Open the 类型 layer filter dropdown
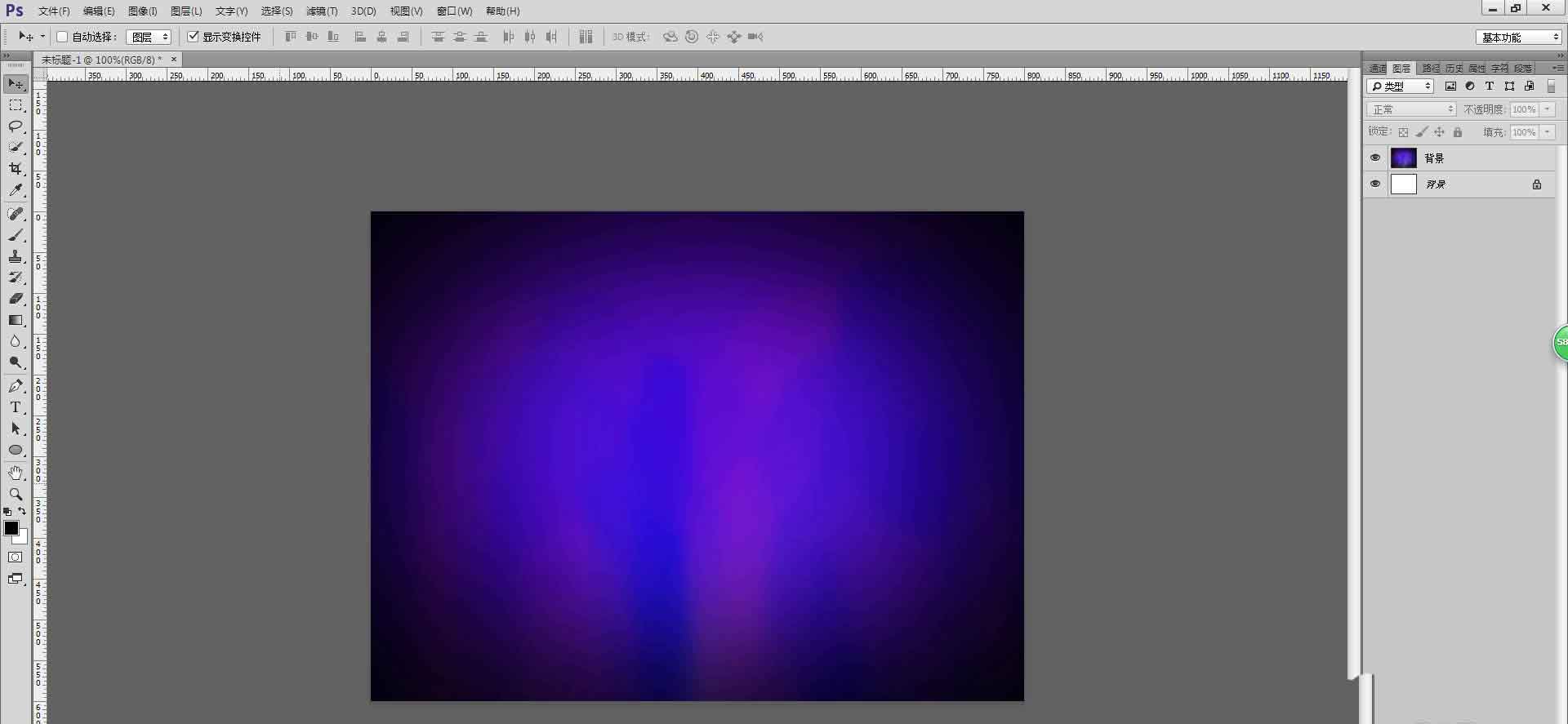The width and height of the screenshot is (1568, 724). pos(1401,86)
